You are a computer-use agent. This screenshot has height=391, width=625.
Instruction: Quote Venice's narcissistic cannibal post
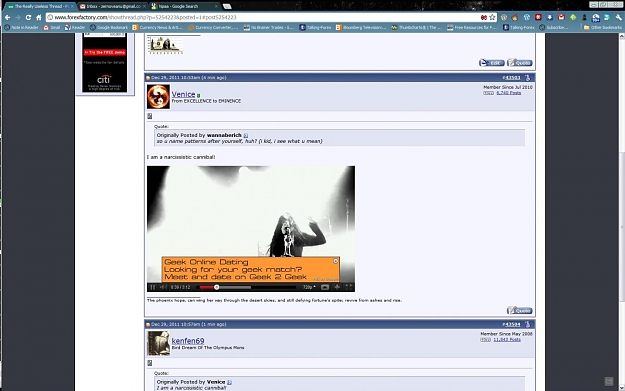pos(520,310)
